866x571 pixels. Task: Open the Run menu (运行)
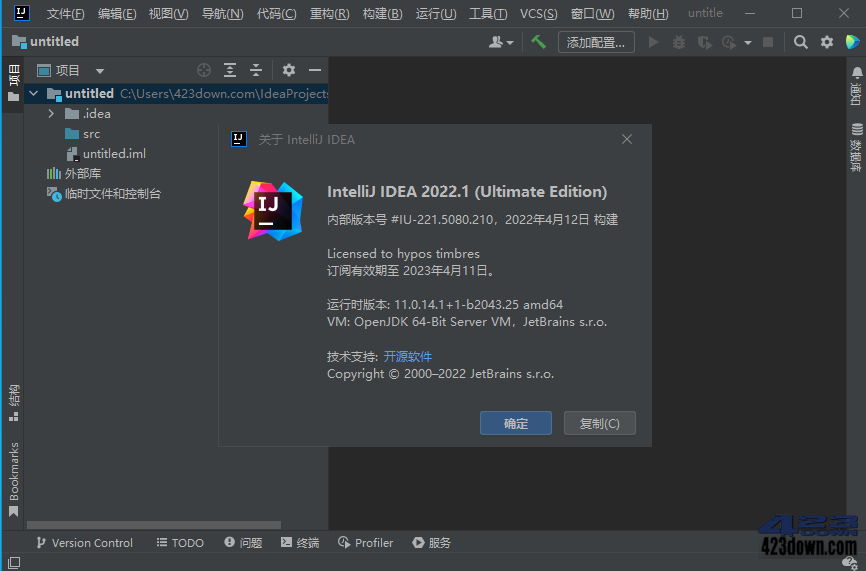point(436,13)
